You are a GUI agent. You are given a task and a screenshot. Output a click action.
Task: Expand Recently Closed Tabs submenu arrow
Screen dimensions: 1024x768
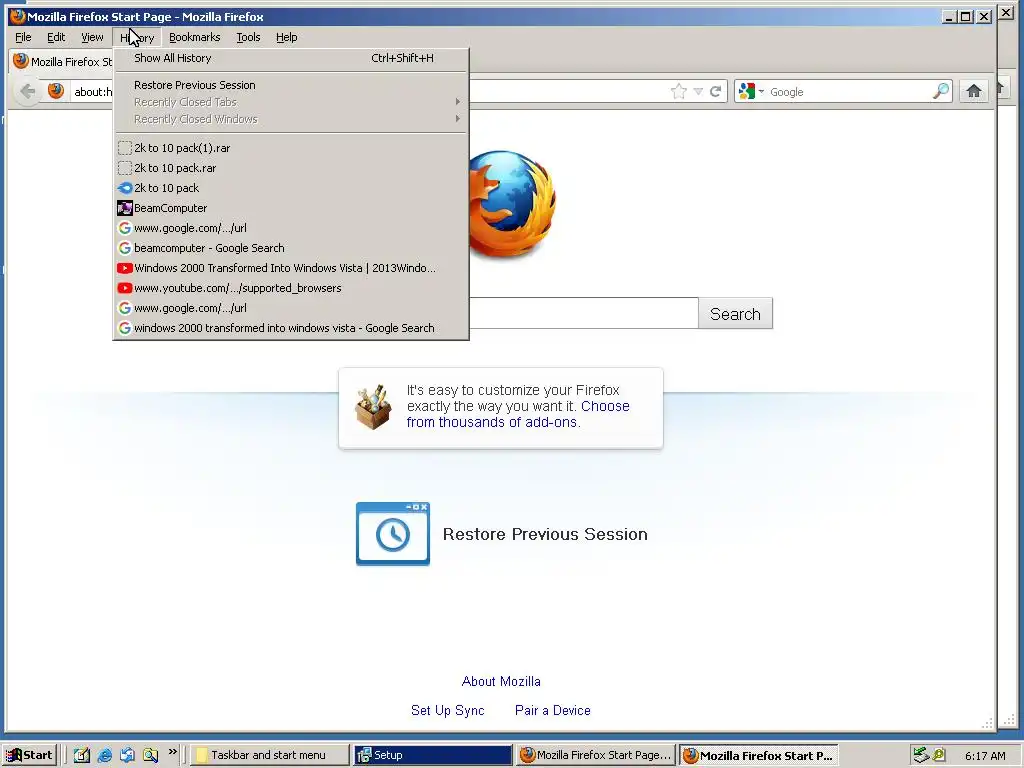click(458, 102)
